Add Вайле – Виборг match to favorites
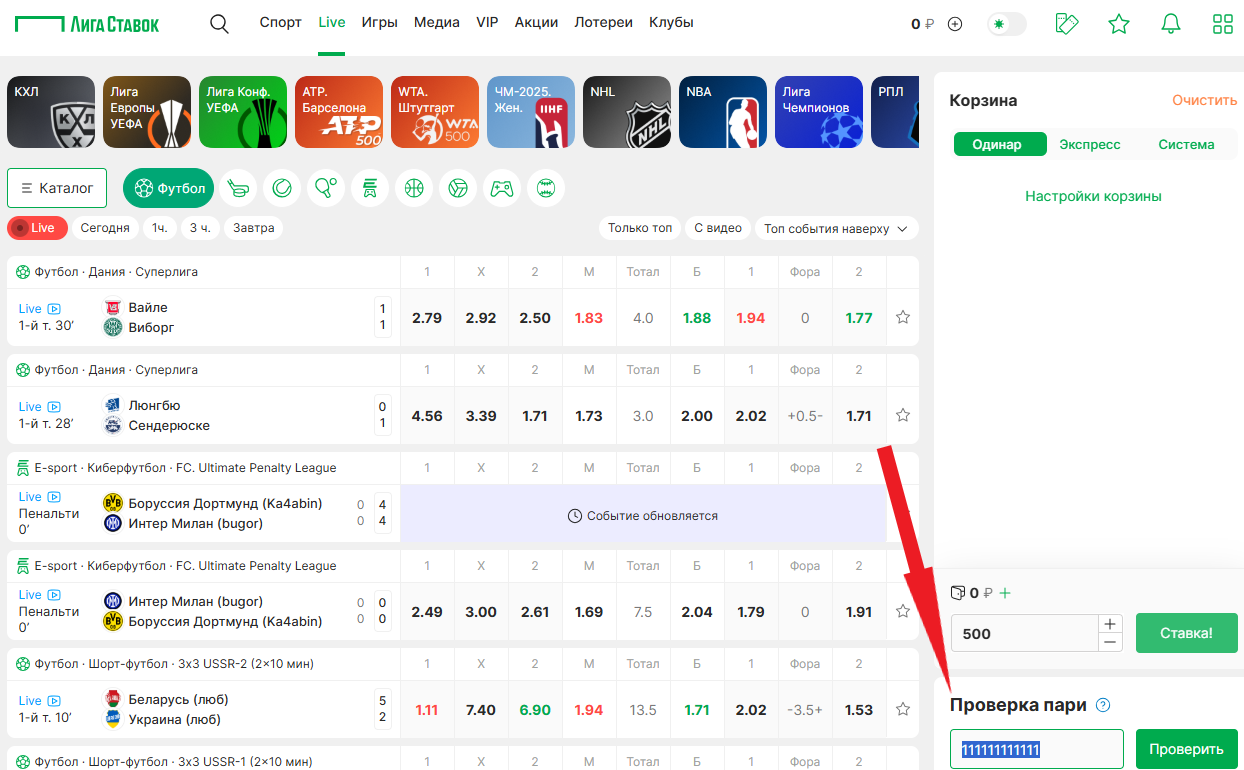Image resolution: width=1244 pixels, height=770 pixels. click(903, 317)
